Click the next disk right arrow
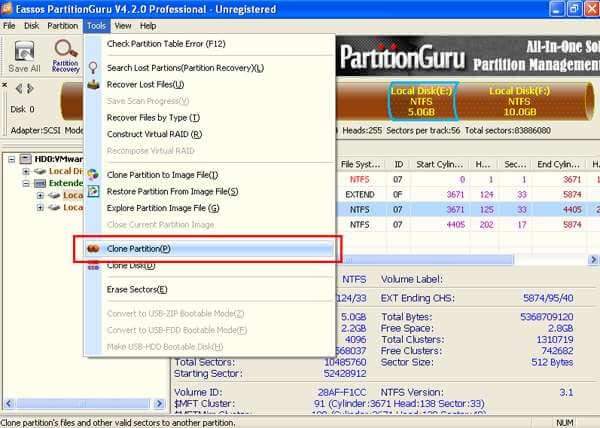The height and width of the screenshot is (428, 600). (31, 89)
